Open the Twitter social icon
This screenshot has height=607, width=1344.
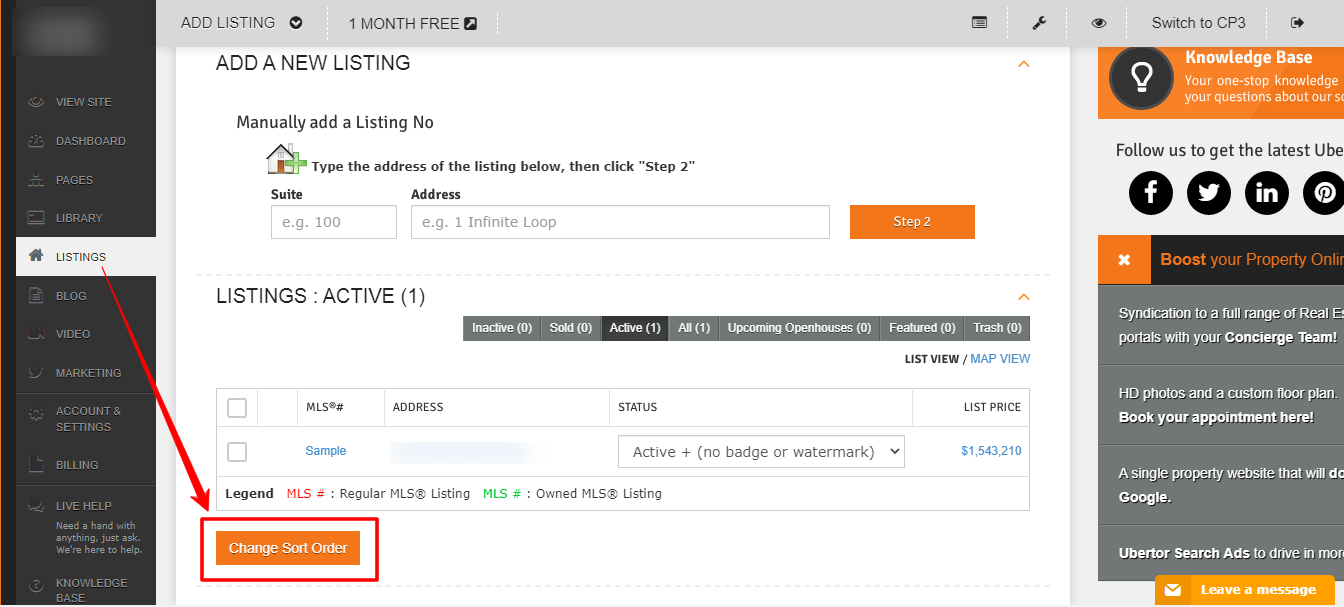[1209, 192]
